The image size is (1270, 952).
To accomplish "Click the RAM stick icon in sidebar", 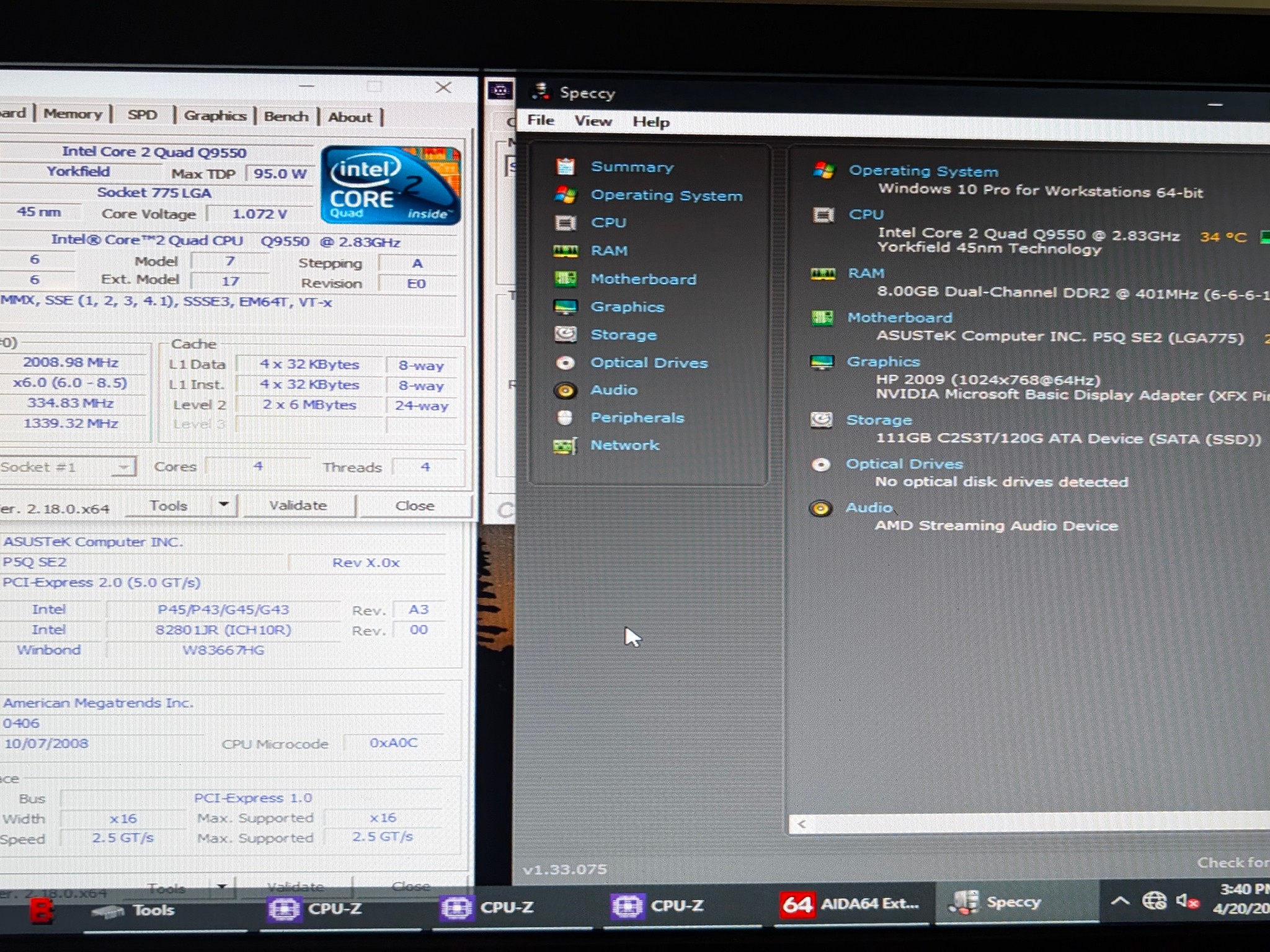I will click(x=565, y=250).
